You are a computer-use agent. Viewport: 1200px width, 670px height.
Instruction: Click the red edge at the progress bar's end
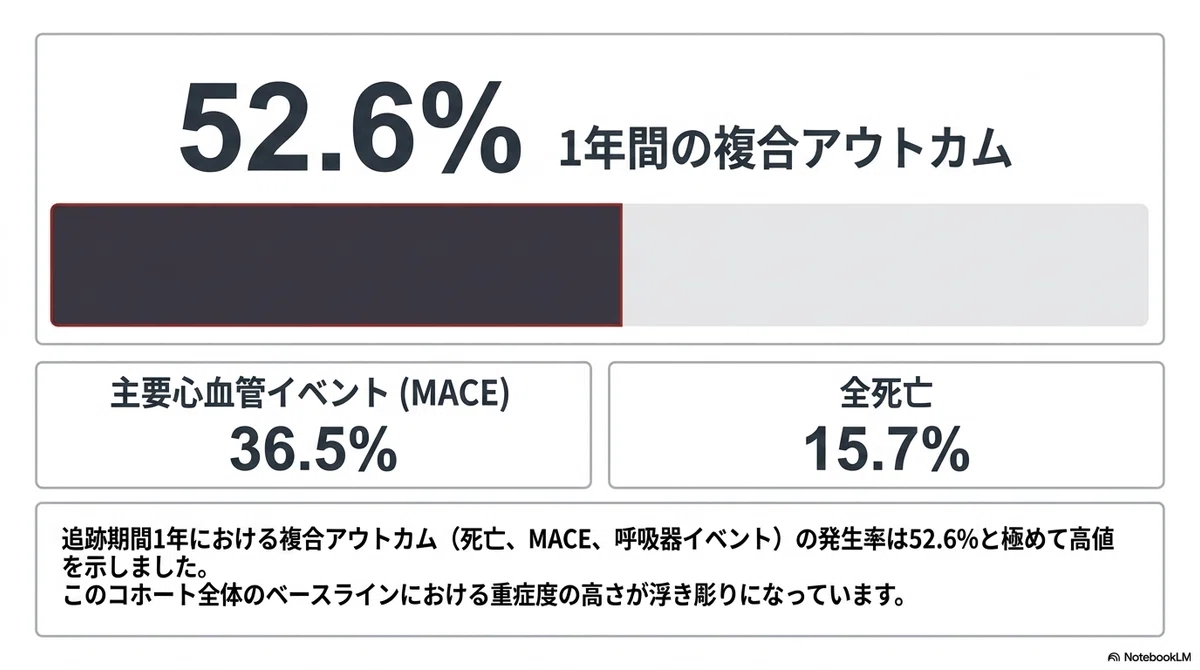622,265
